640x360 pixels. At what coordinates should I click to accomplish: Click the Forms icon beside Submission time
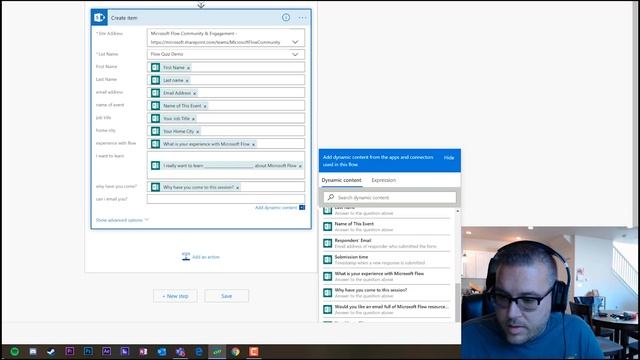click(327, 260)
